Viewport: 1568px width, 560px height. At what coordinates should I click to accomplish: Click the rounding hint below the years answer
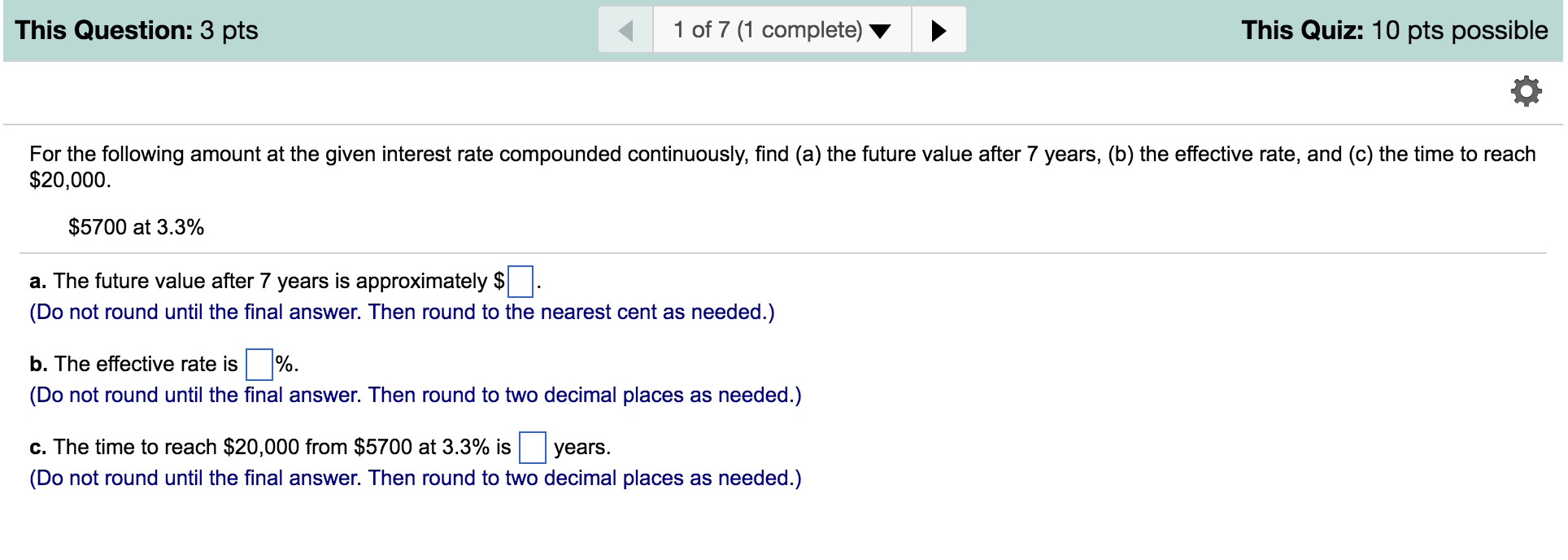[415, 479]
